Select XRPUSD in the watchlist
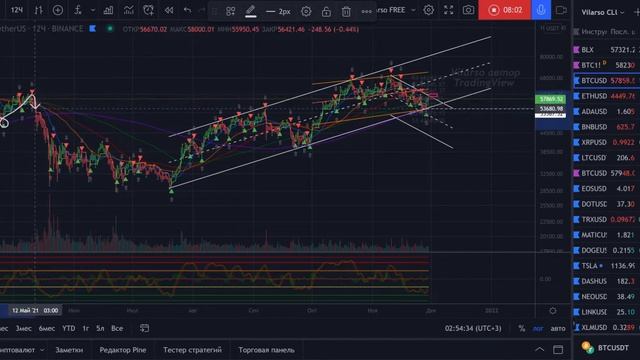640x360 pixels. 607,142
